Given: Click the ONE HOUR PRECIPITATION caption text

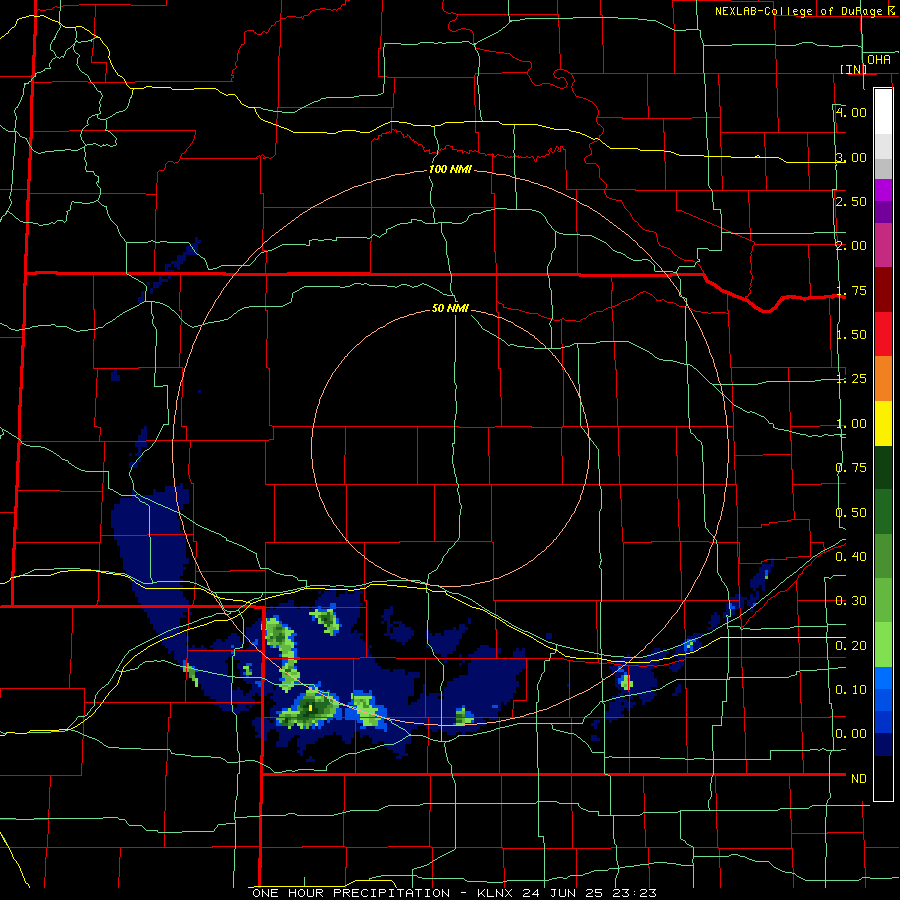Looking at the screenshot, I should [351, 893].
